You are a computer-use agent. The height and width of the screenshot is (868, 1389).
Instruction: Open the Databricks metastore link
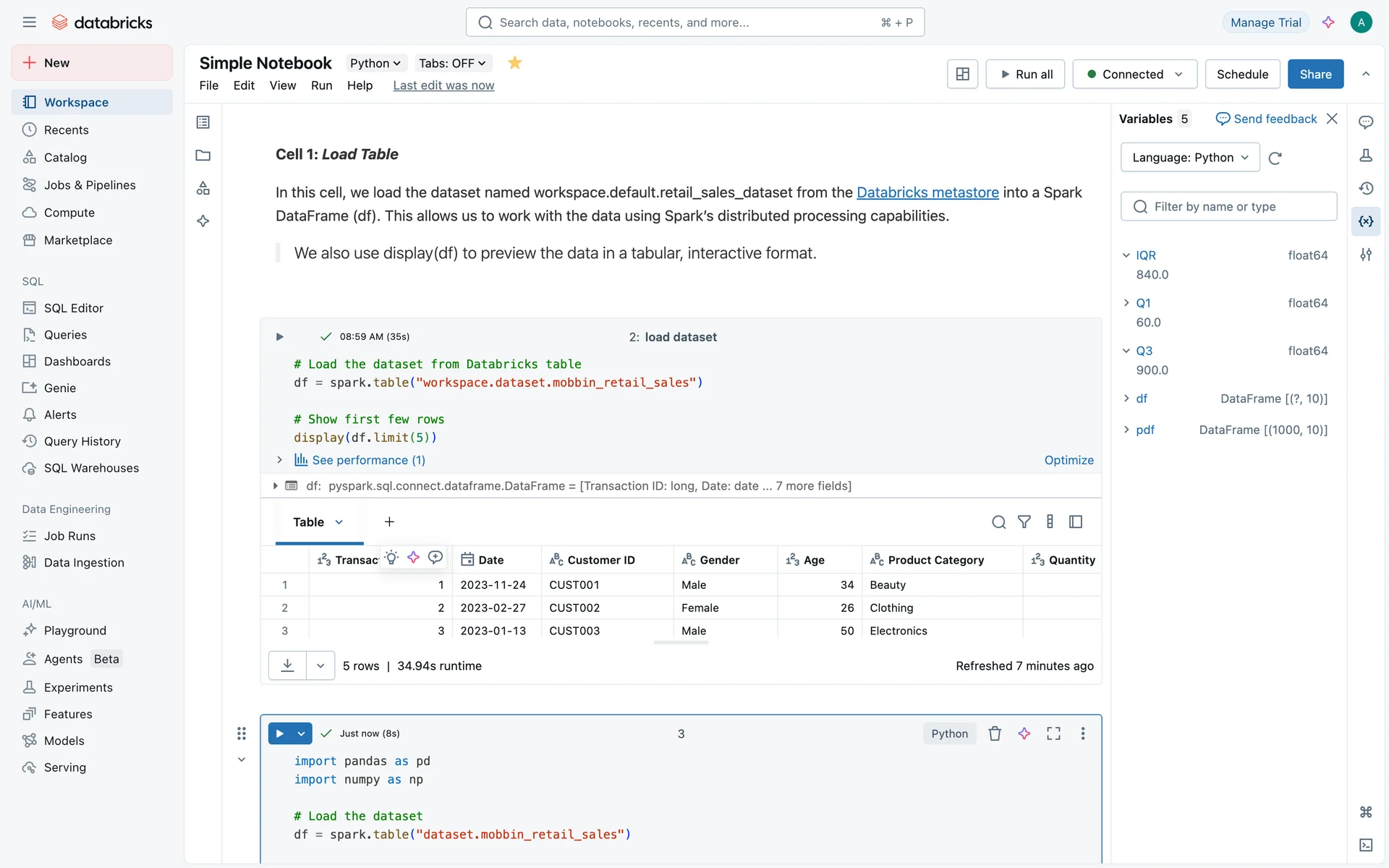(x=927, y=192)
